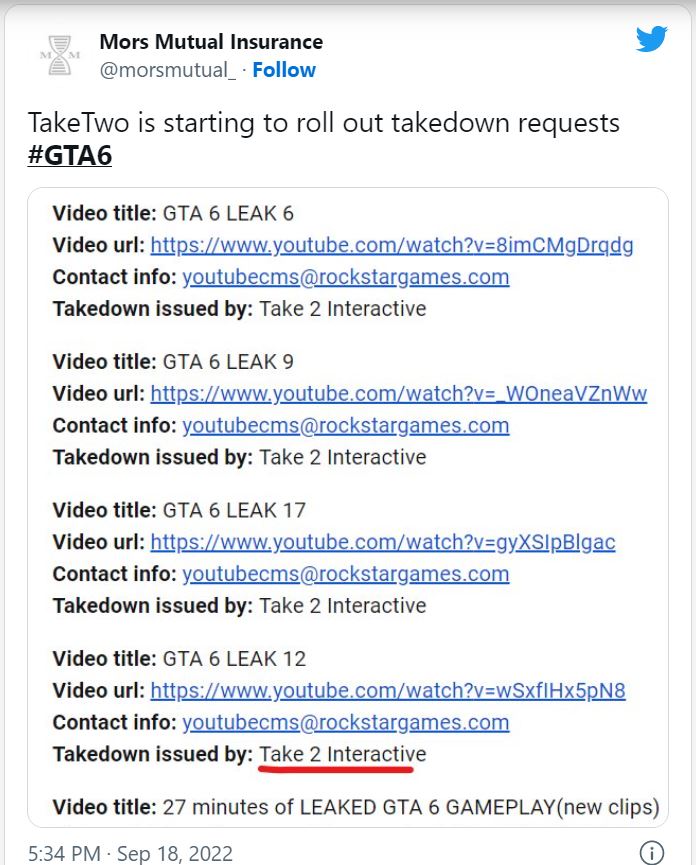This screenshot has height=865, width=696.
Task: Open GTA 6 LEAK 6 video URL
Action: point(392,245)
